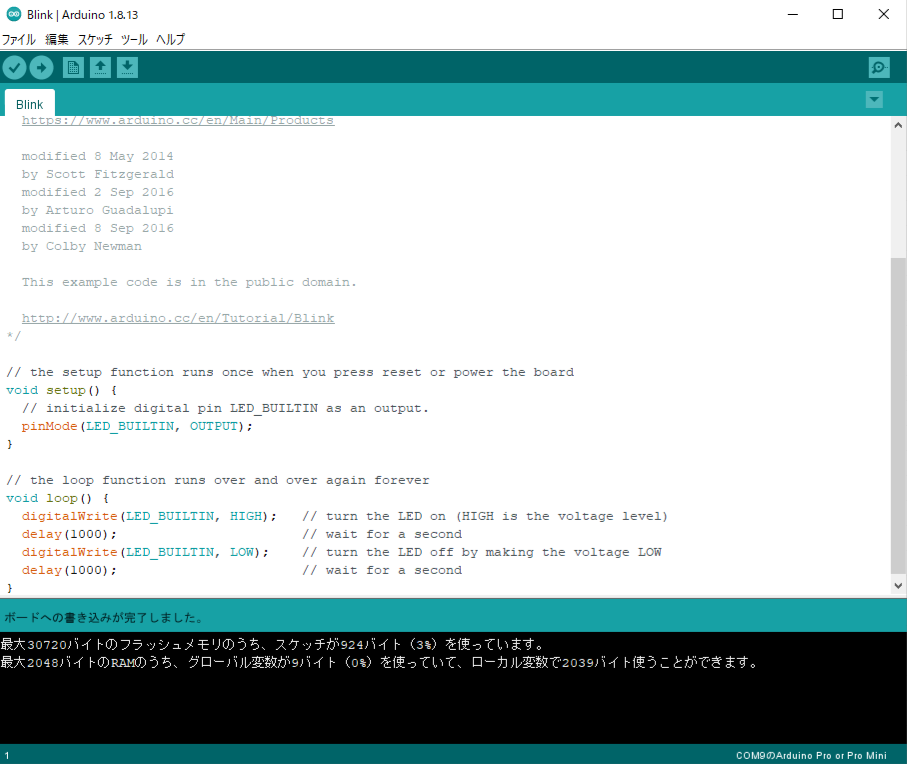Save the sketch using the down-arrow icon
Image resolution: width=907 pixels, height=764 pixels.
pyautogui.click(x=127, y=68)
